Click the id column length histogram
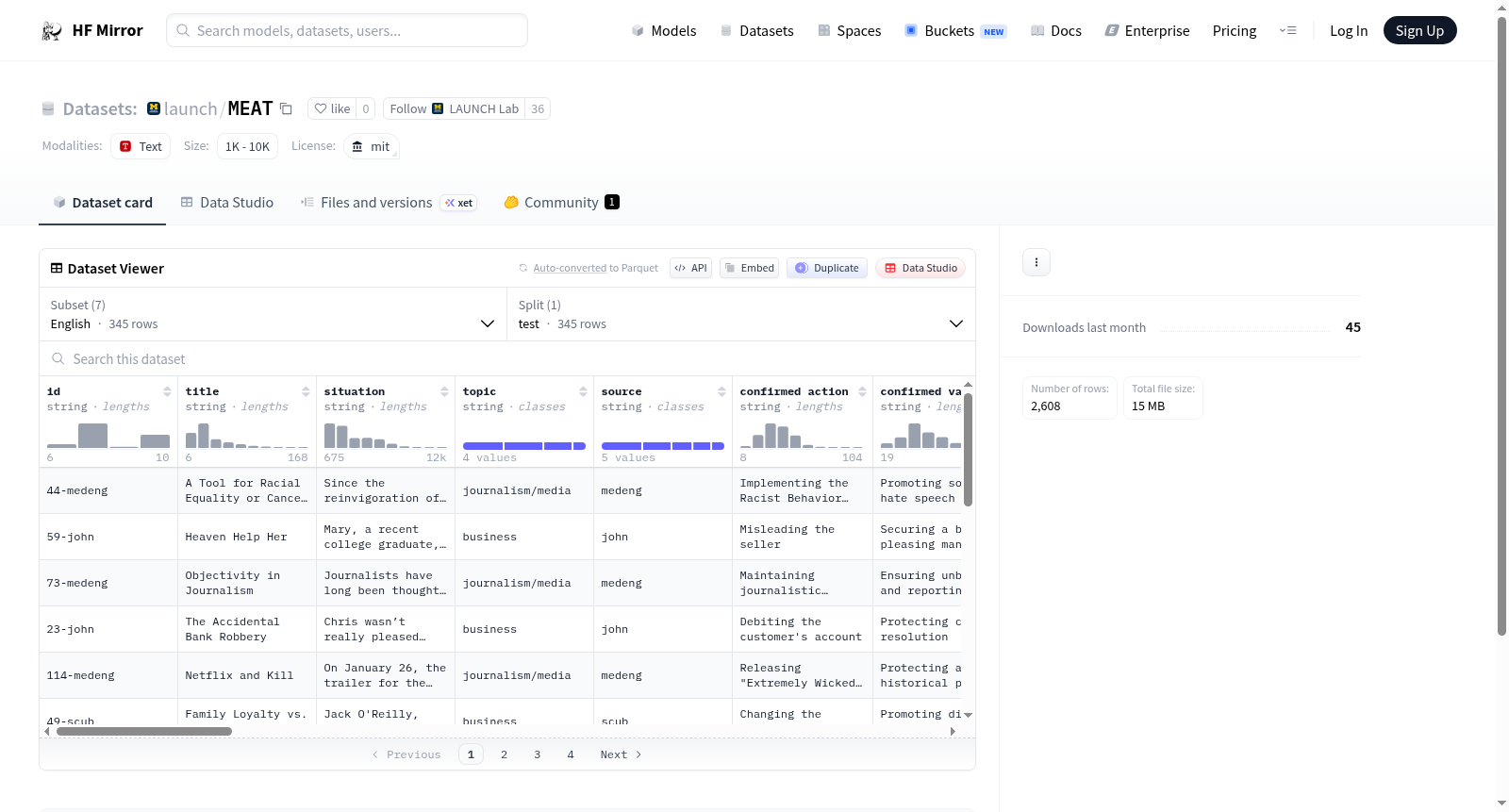 [108, 436]
